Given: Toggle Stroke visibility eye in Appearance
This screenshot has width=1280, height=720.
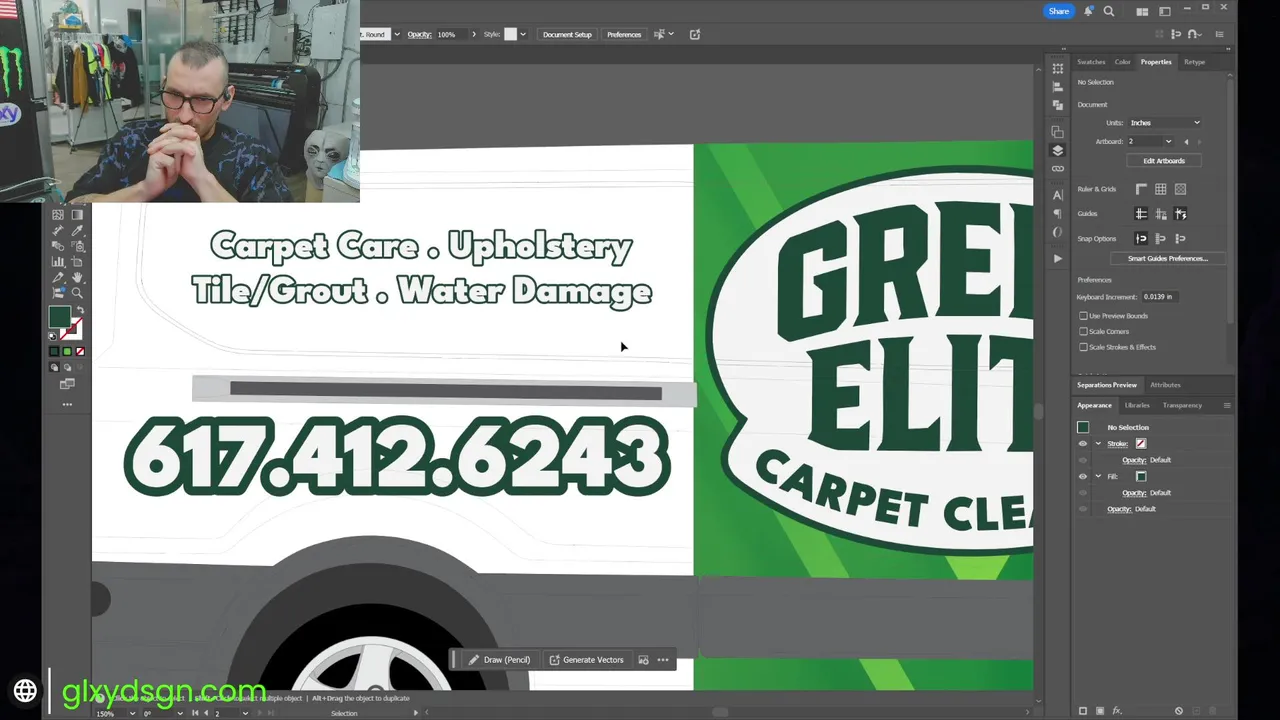Looking at the screenshot, I should (x=1083, y=444).
